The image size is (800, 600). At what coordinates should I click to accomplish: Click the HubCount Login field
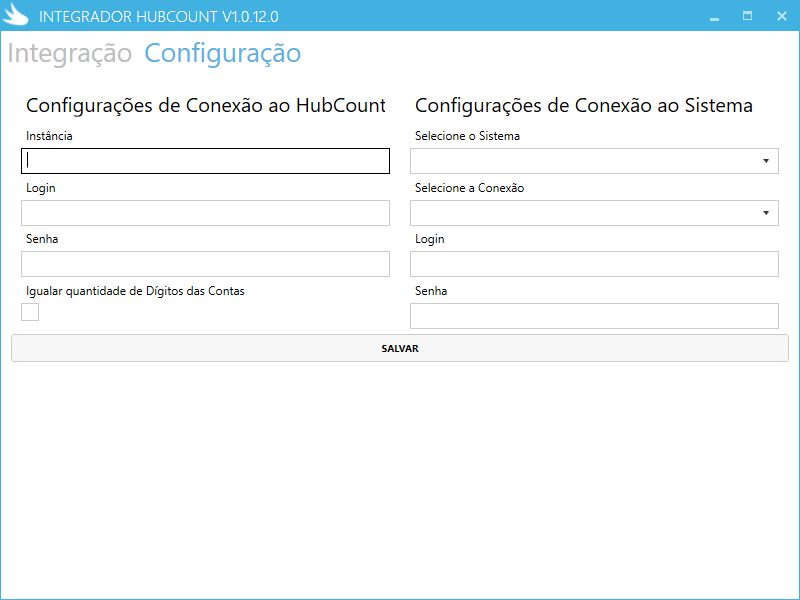pyautogui.click(x=206, y=213)
